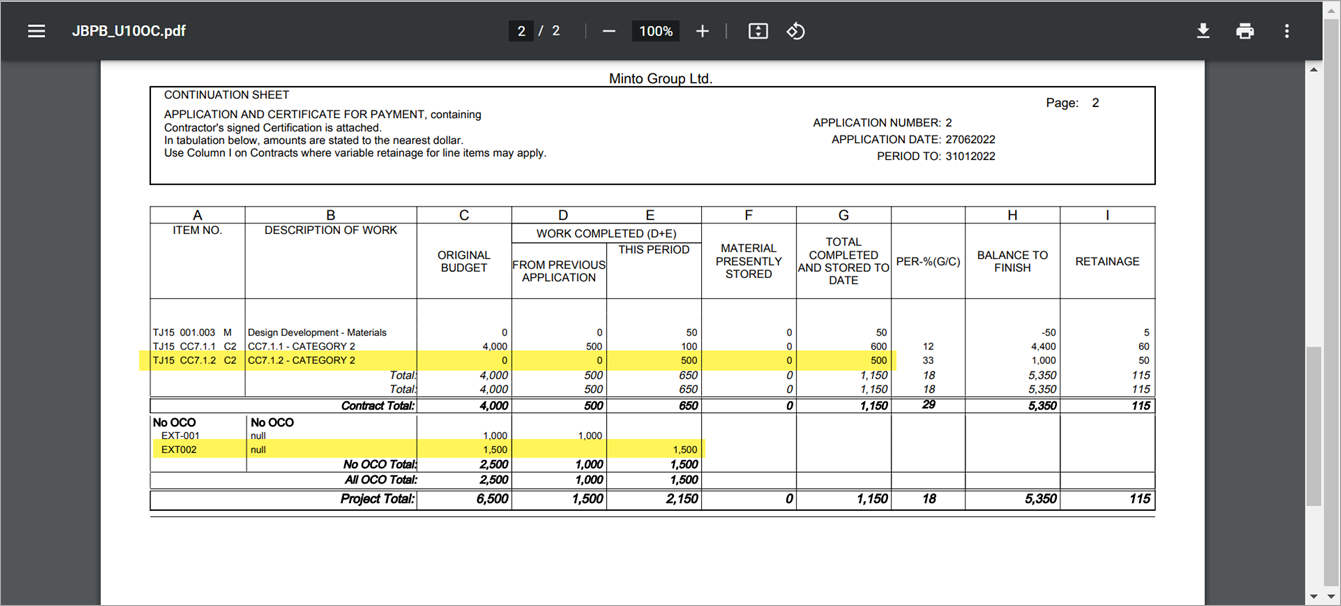Screen dimensions: 1341x606
Task: Click the fit to page icon
Action: click(x=758, y=31)
